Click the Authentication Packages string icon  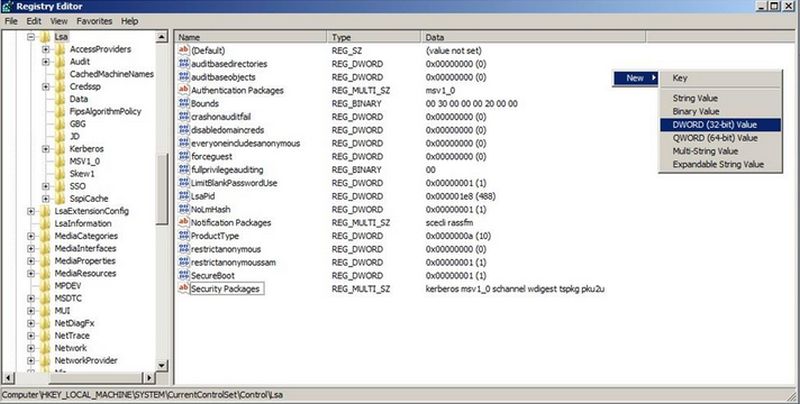pyautogui.click(x=184, y=90)
